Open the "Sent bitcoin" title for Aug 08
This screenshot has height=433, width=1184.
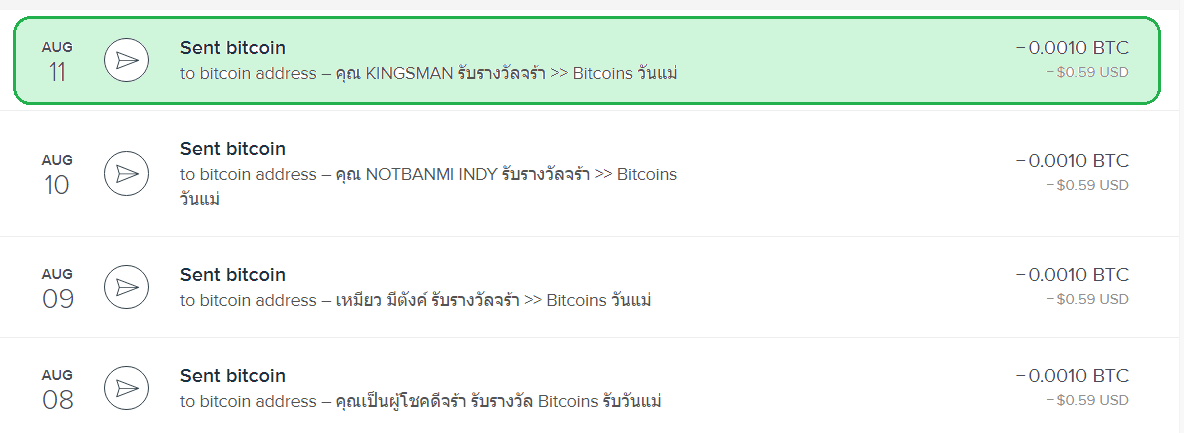click(232, 376)
